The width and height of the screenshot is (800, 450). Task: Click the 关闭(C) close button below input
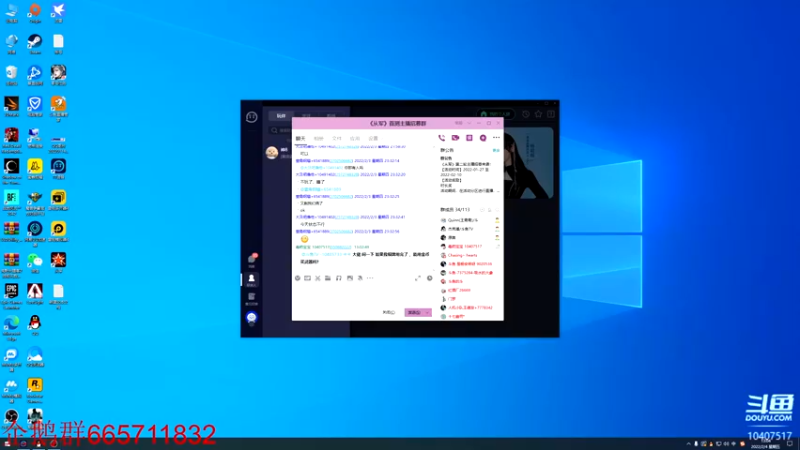[389, 312]
